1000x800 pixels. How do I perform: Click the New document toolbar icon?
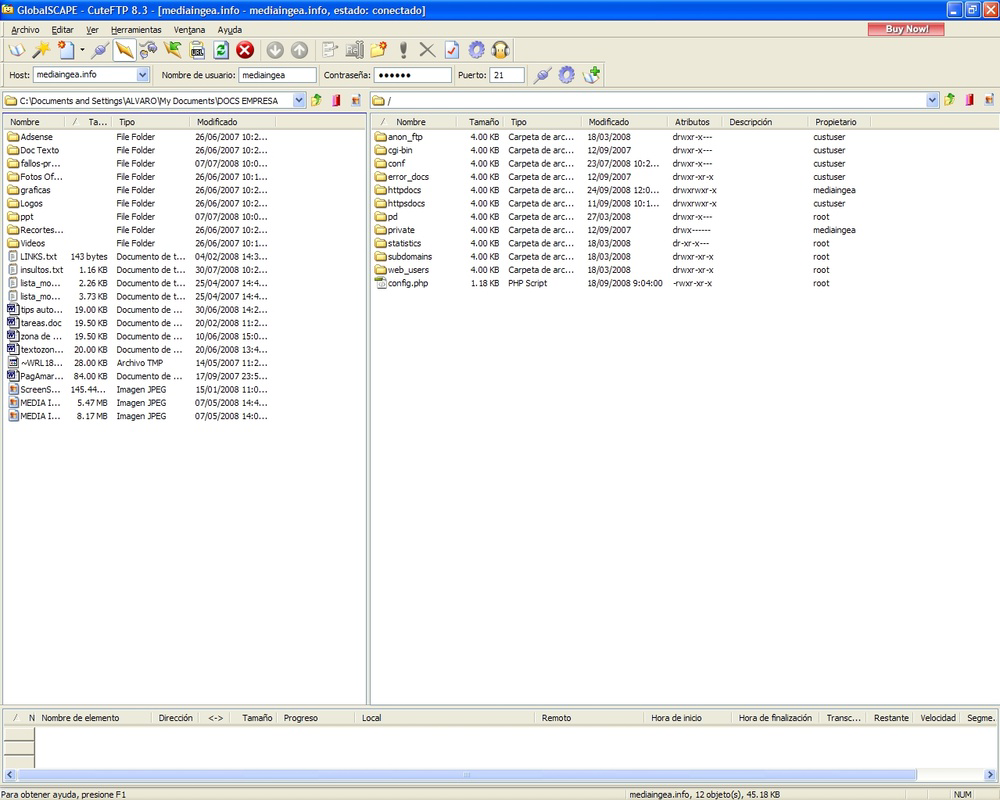pos(66,50)
